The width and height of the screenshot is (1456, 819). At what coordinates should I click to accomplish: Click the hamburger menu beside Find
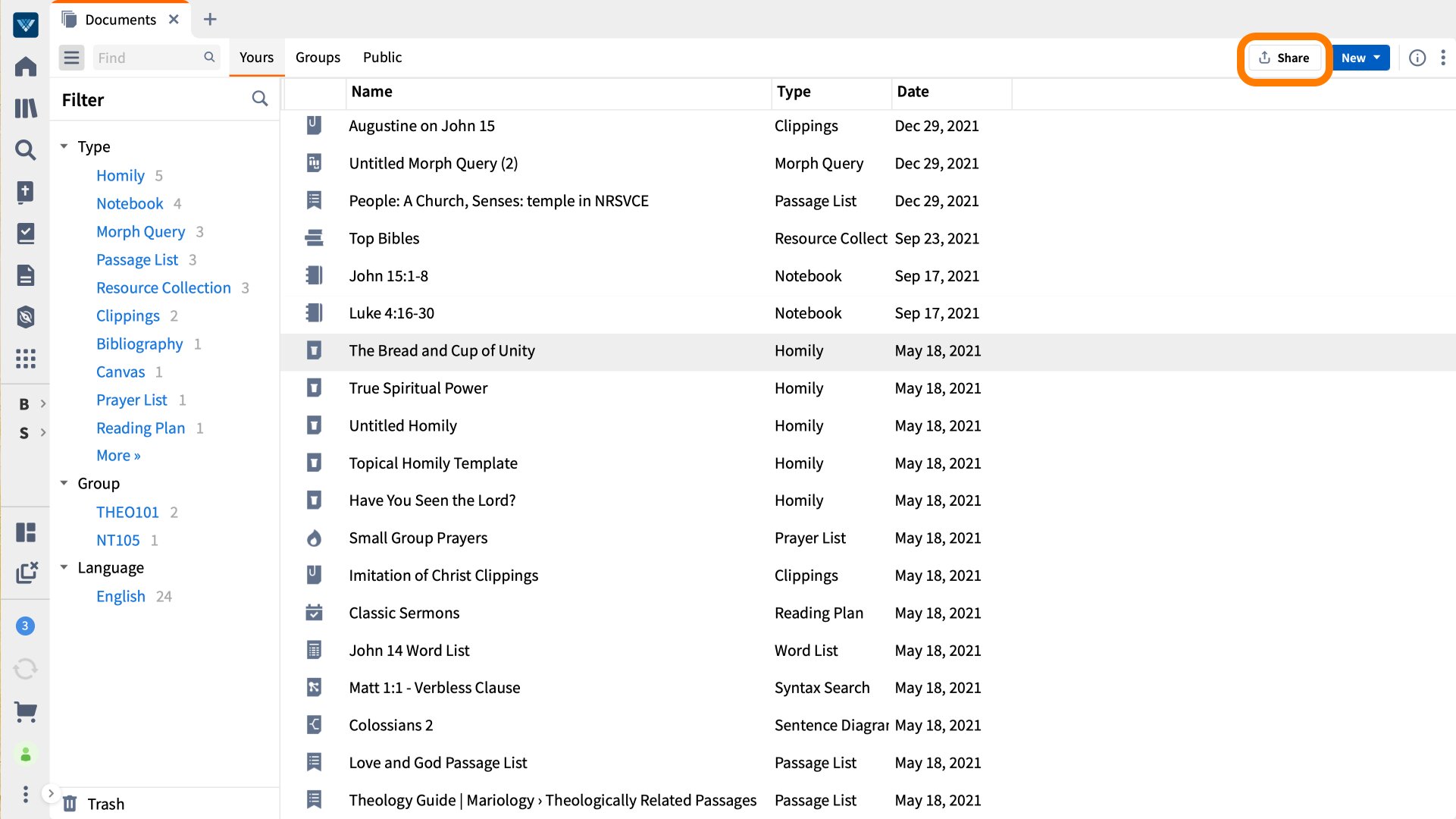(71, 57)
